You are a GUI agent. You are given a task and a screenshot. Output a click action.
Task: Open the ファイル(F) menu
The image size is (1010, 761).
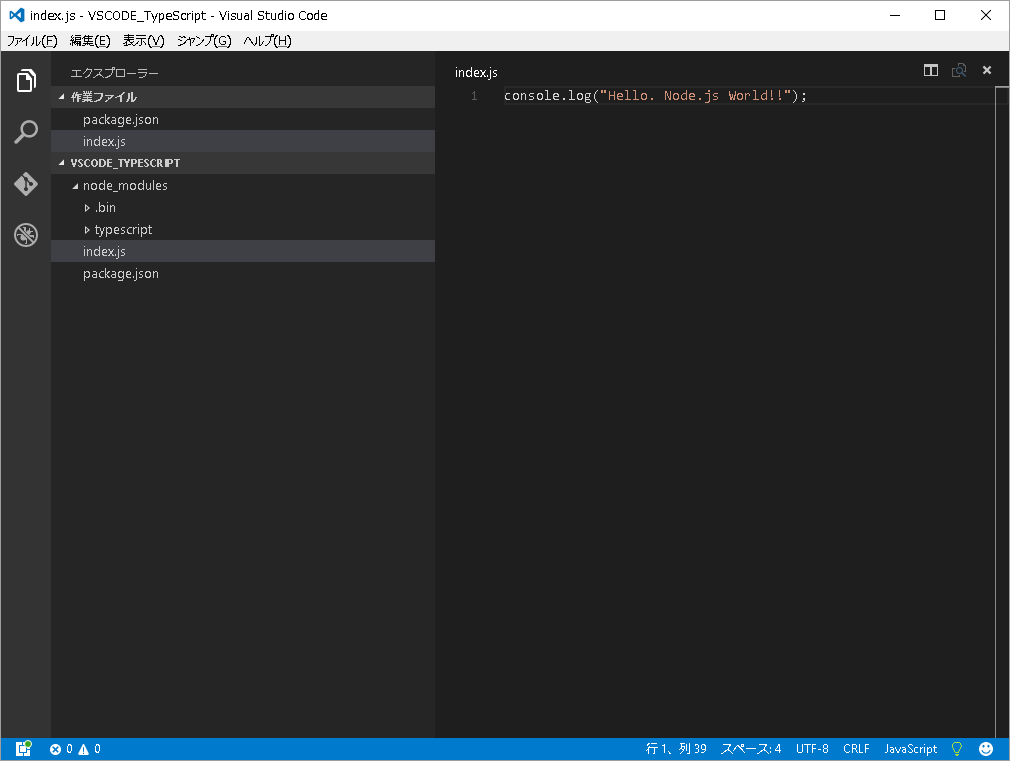tap(32, 41)
